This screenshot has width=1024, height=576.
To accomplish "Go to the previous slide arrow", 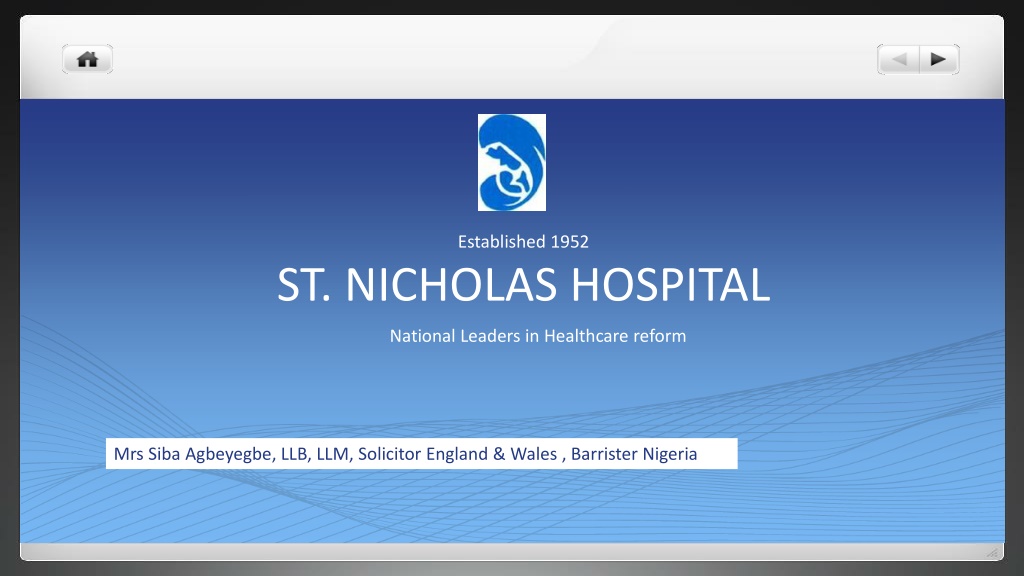I will click(x=899, y=59).
